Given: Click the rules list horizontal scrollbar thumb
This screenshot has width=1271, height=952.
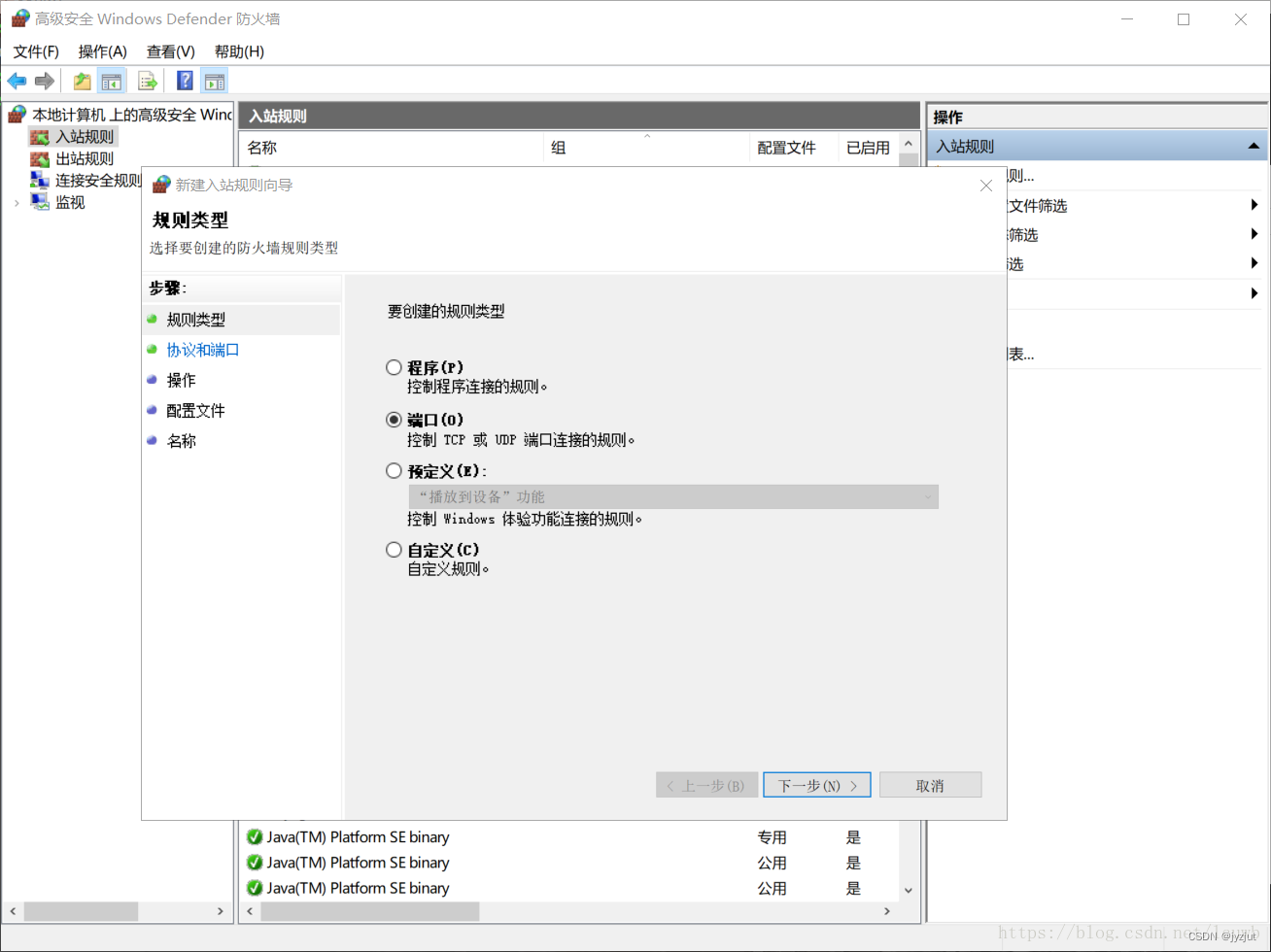Looking at the screenshot, I should (x=370, y=911).
